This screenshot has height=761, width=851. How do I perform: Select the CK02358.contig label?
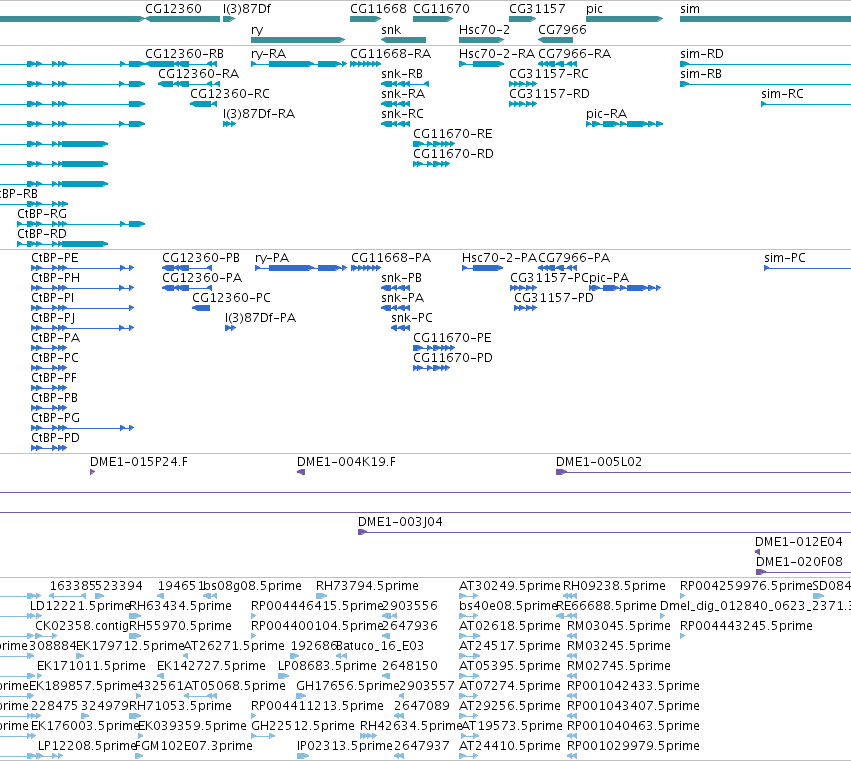point(82,626)
